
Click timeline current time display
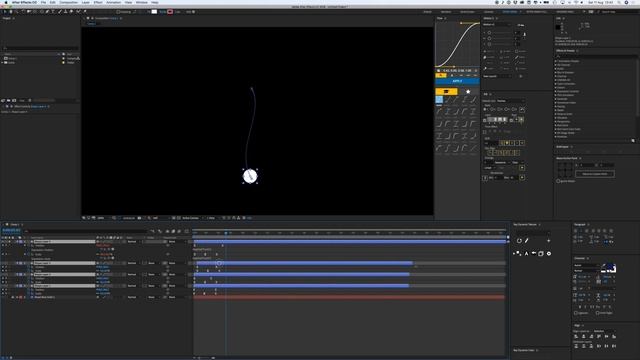11,231
